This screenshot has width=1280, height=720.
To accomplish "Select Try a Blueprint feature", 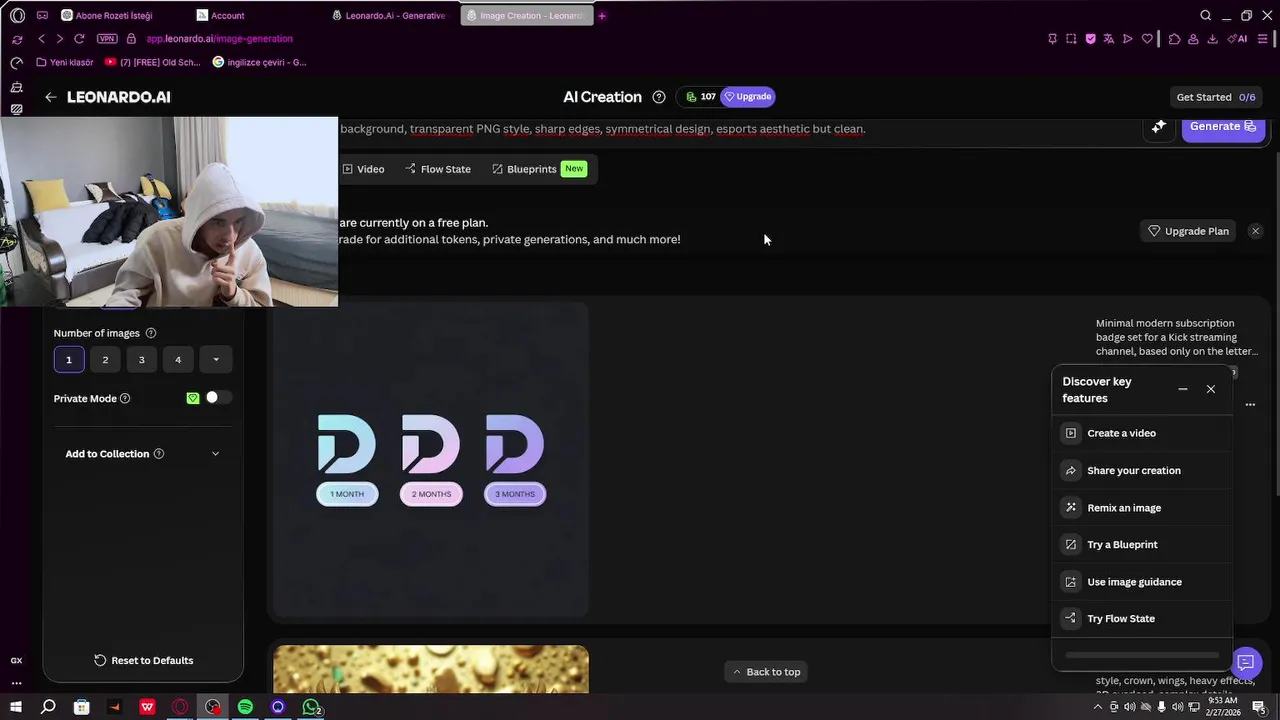I will click(x=1142, y=544).
